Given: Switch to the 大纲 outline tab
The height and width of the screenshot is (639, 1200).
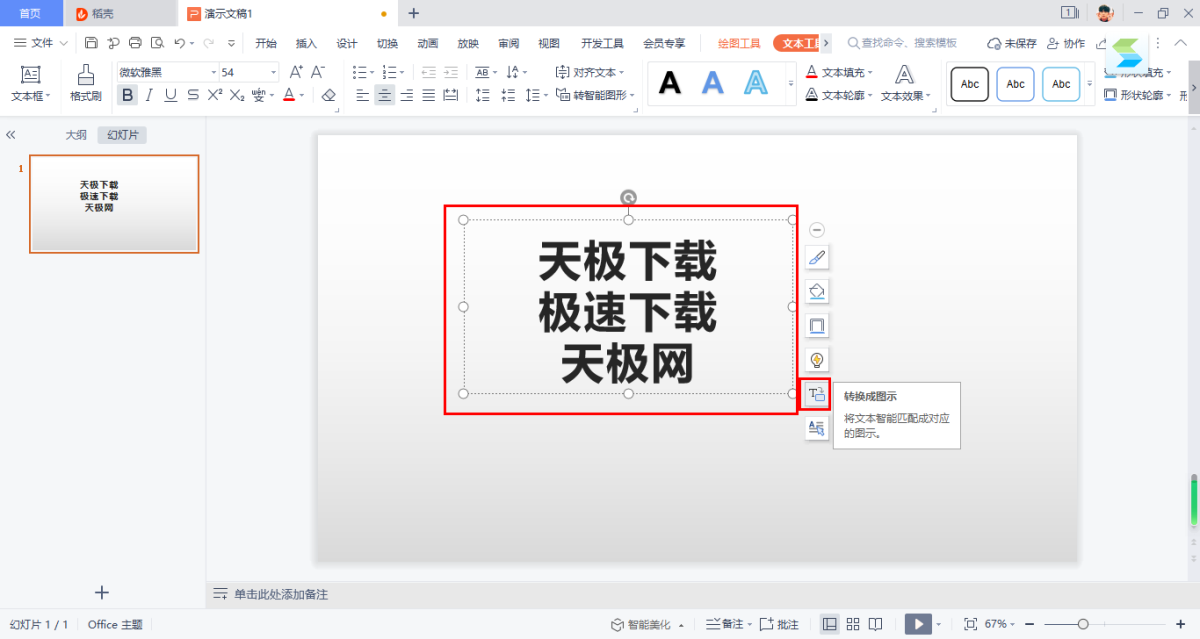Looking at the screenshot, I should point(76,135).
